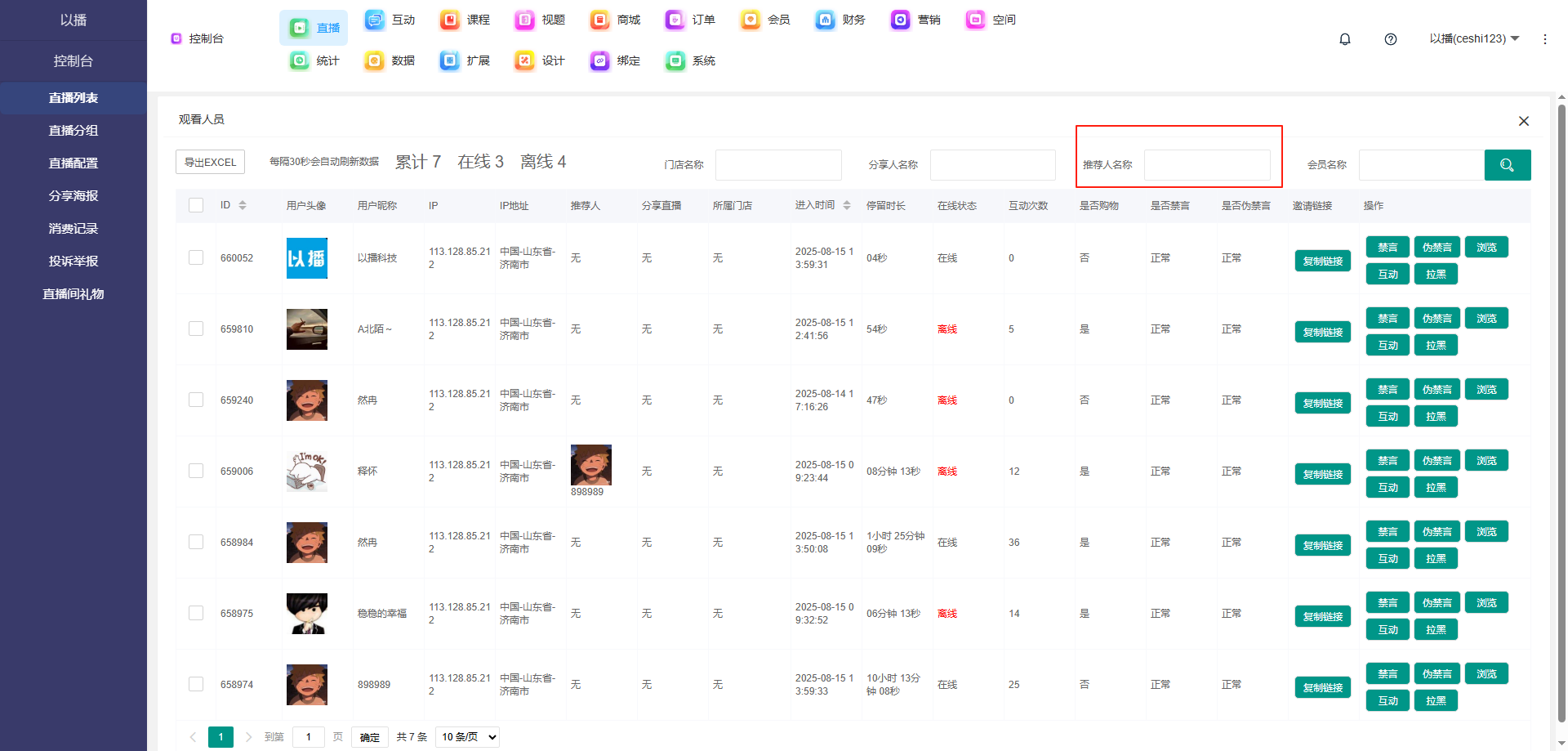Click the green search magnifier button
1568x751 pixels.
click(x=1507, y=165)
